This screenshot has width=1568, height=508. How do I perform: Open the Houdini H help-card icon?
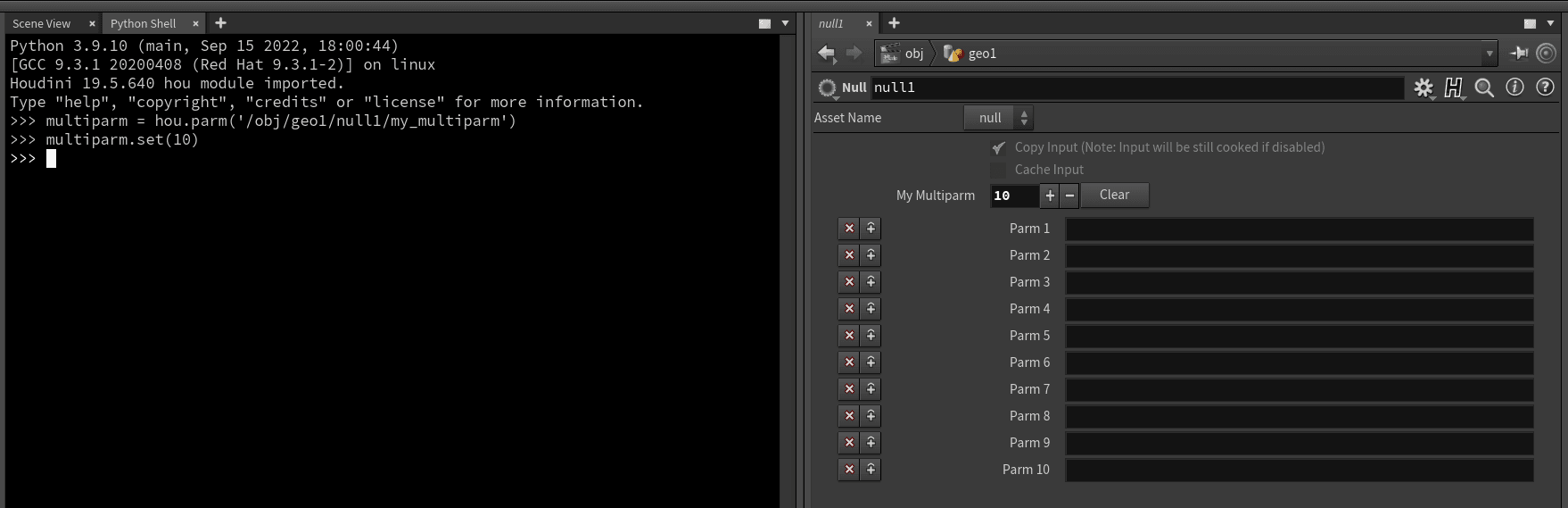(x=1454, y=87)
